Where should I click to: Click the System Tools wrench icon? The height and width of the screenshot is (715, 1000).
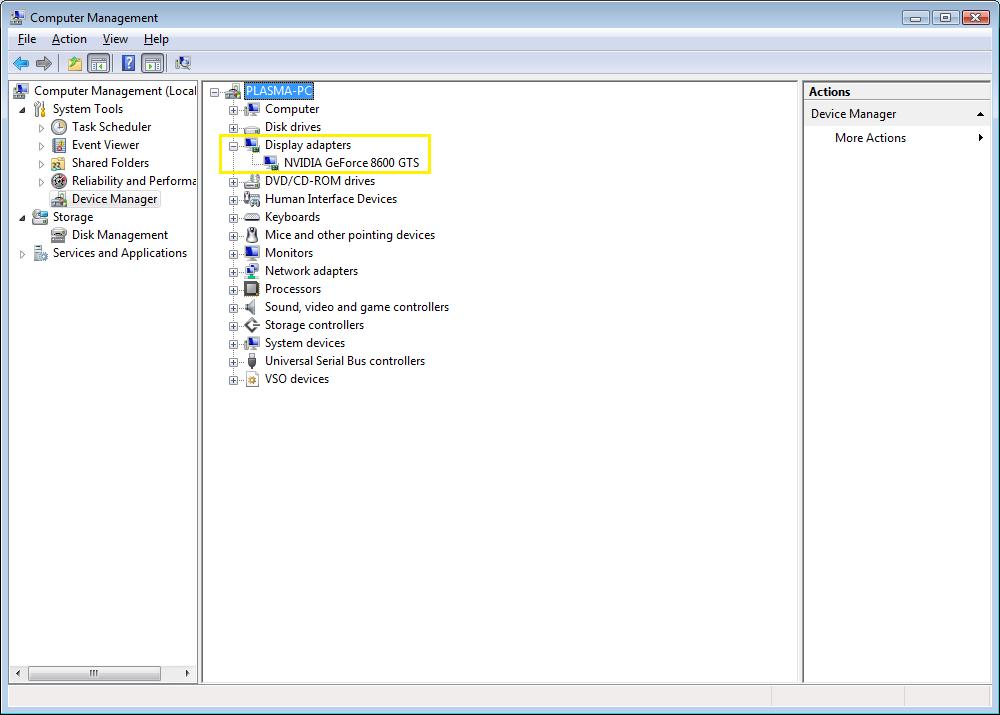tap(40, 109)
